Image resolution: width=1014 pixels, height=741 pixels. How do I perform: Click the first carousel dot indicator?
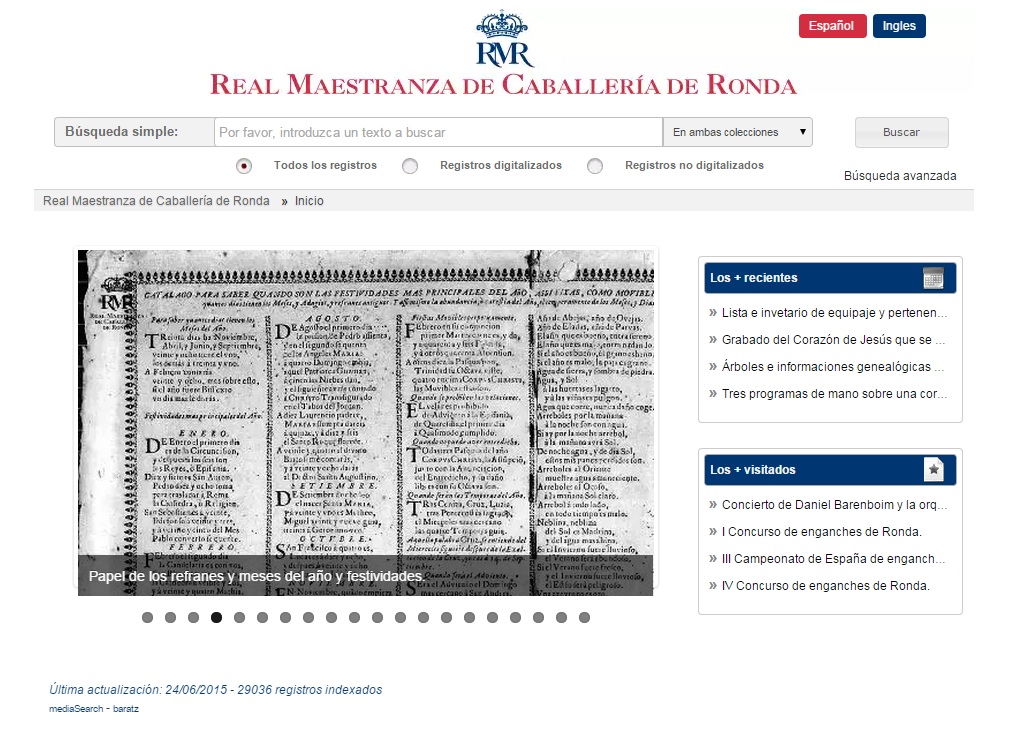(x=148, y=617)
